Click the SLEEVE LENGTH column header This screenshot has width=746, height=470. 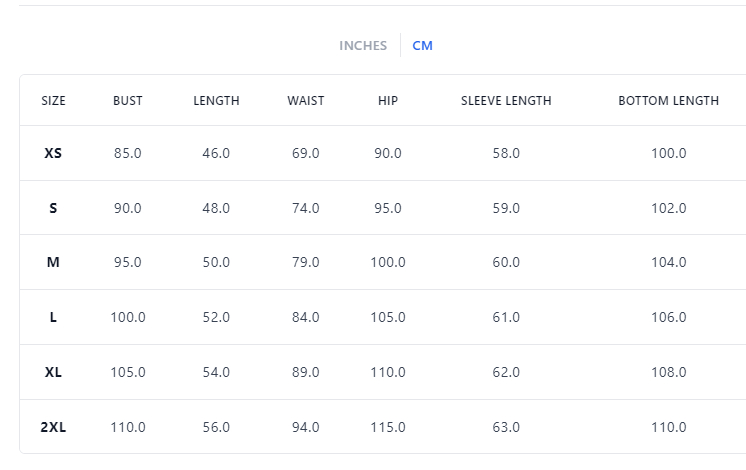tap(506, 101)
